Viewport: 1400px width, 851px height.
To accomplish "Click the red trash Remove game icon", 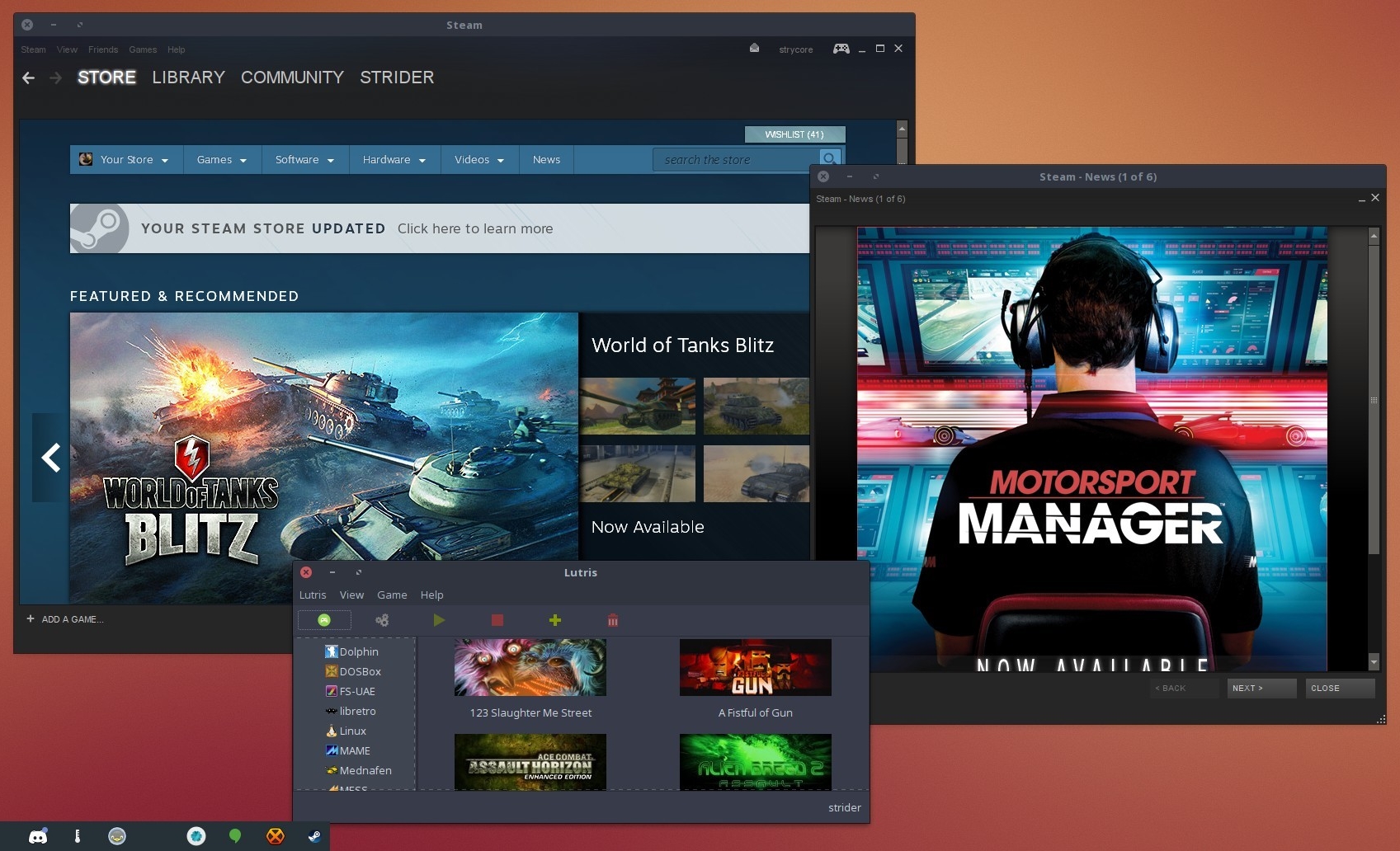I will click(613, 620).
